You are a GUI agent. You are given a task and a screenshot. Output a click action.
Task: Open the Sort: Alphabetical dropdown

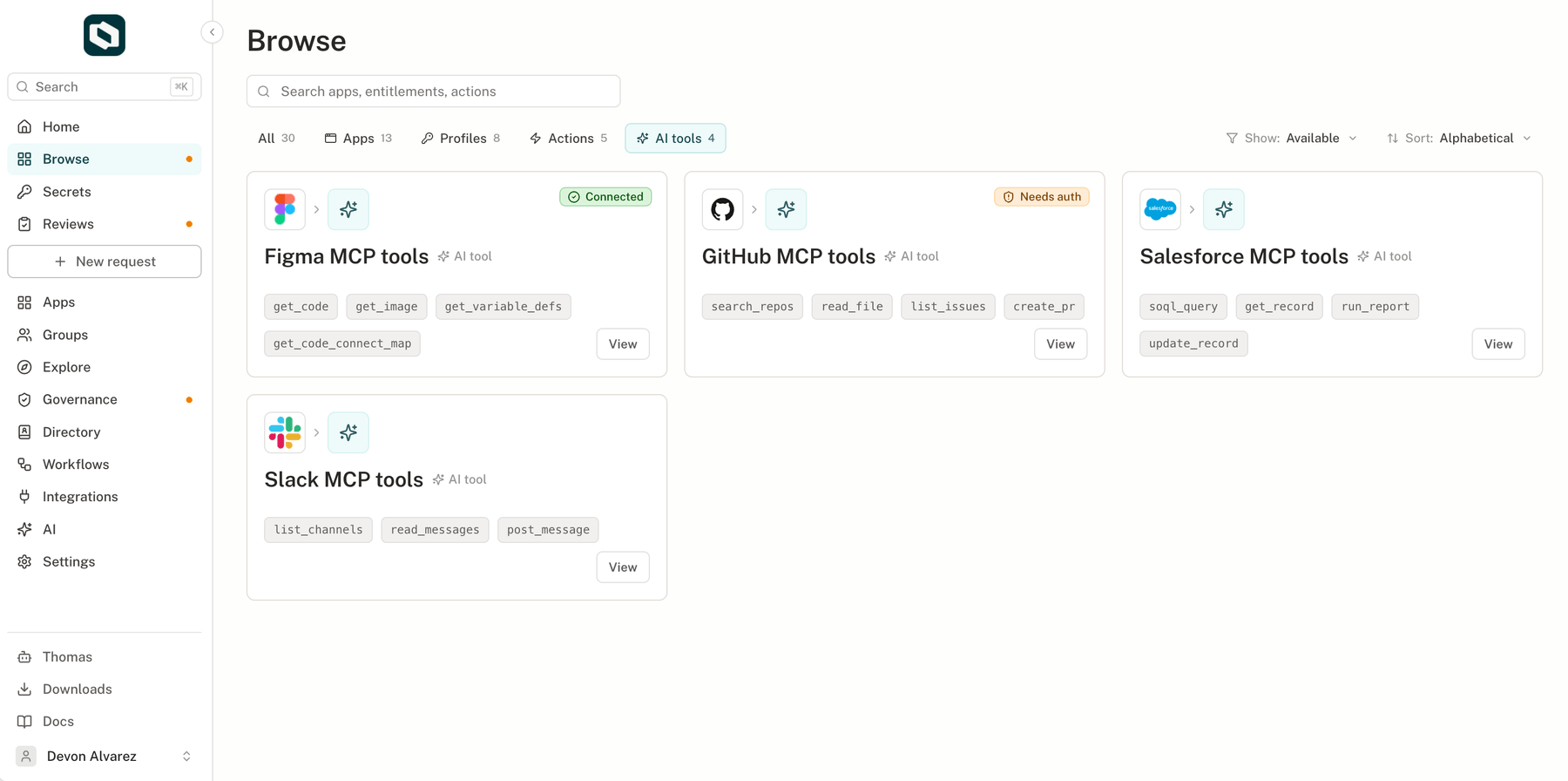click(1459, 139)
